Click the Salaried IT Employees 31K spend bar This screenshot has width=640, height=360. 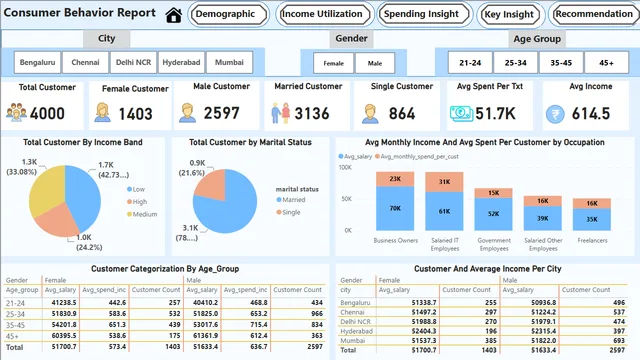click(444, 182)
